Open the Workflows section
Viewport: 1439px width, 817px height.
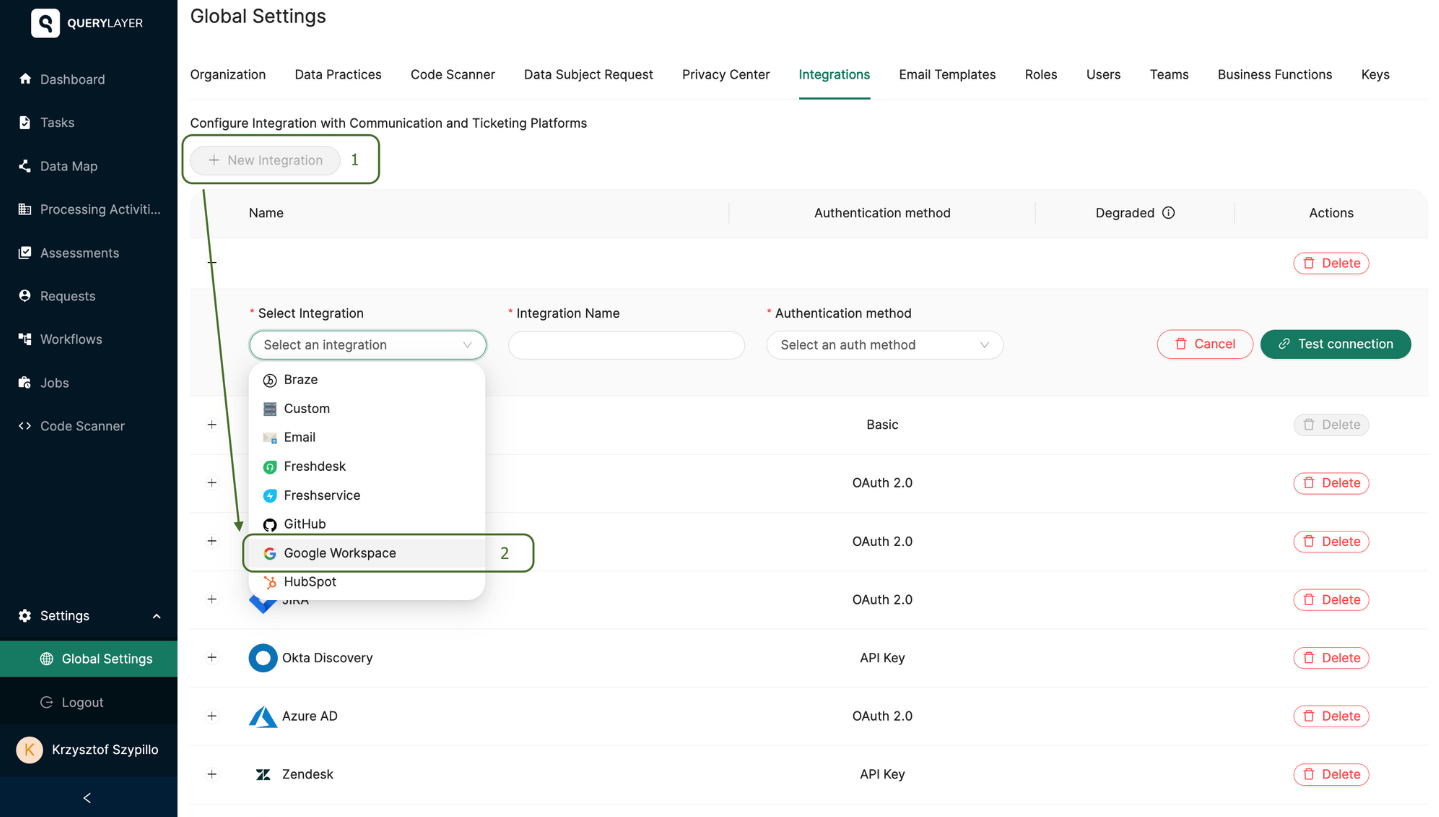coord(72,339)
